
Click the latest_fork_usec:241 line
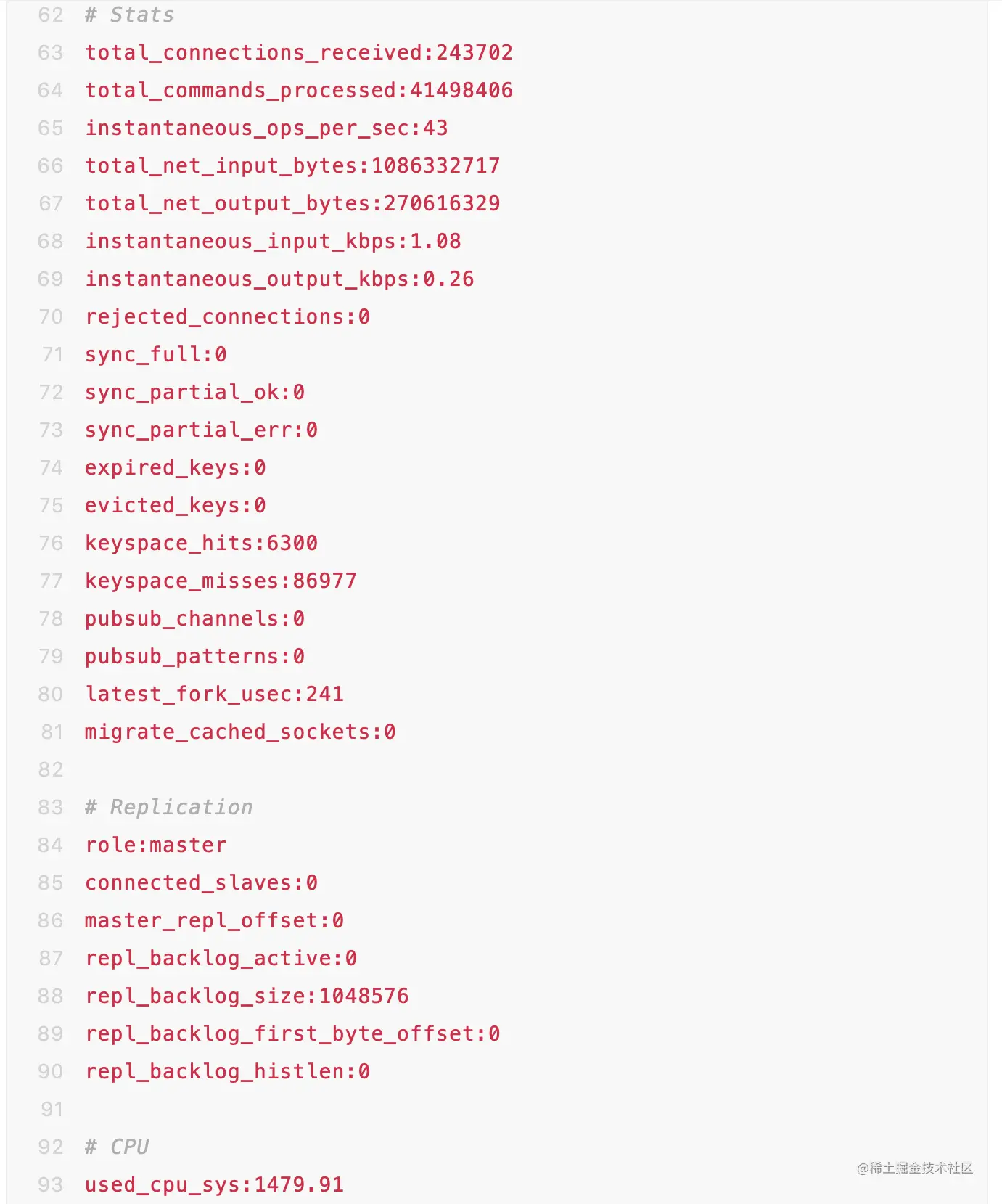tap(214, 695)
